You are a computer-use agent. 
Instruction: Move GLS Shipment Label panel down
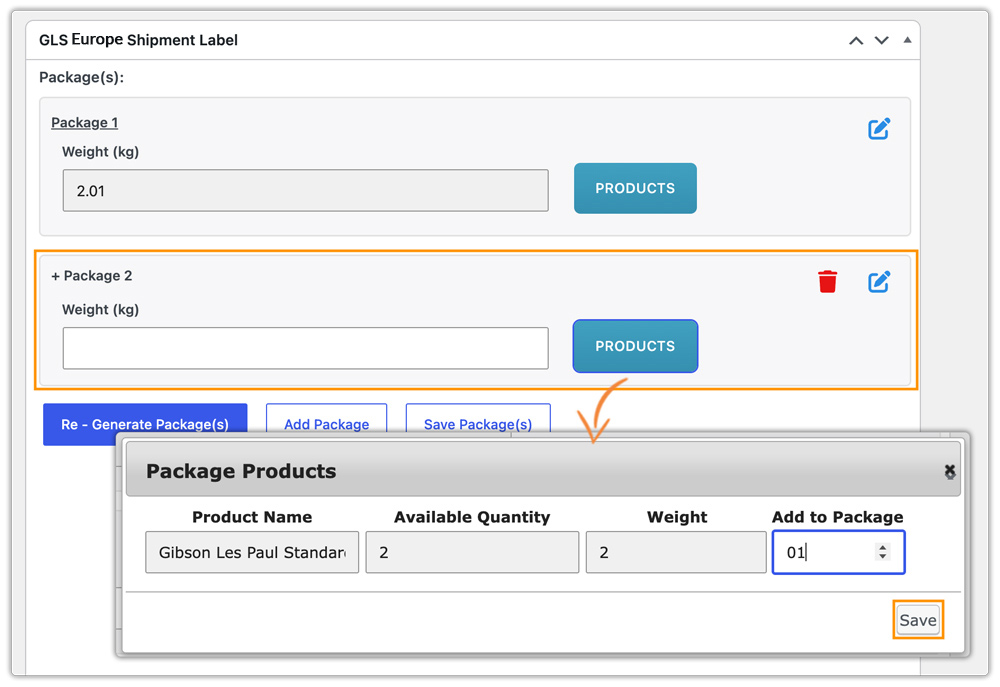tap(881, 41)
